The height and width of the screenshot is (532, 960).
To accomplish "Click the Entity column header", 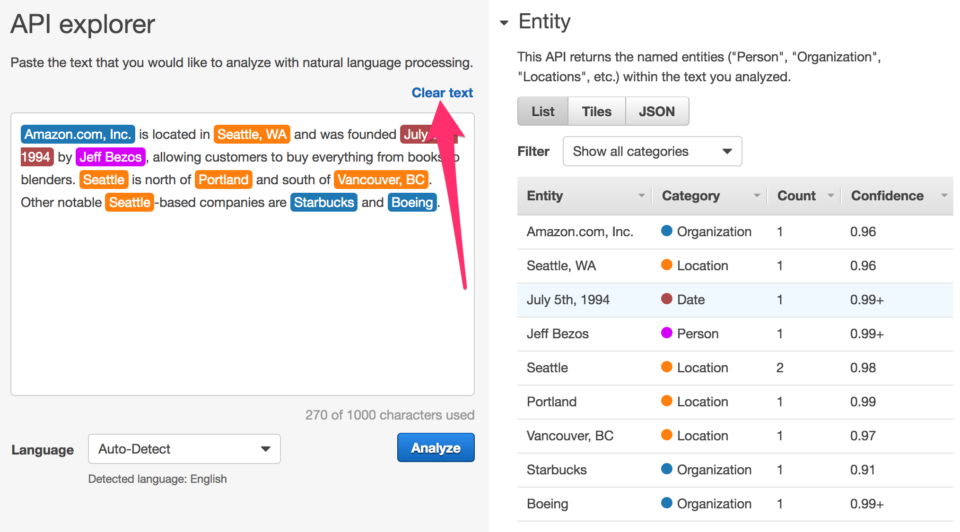I will click(x=545, y=196).
